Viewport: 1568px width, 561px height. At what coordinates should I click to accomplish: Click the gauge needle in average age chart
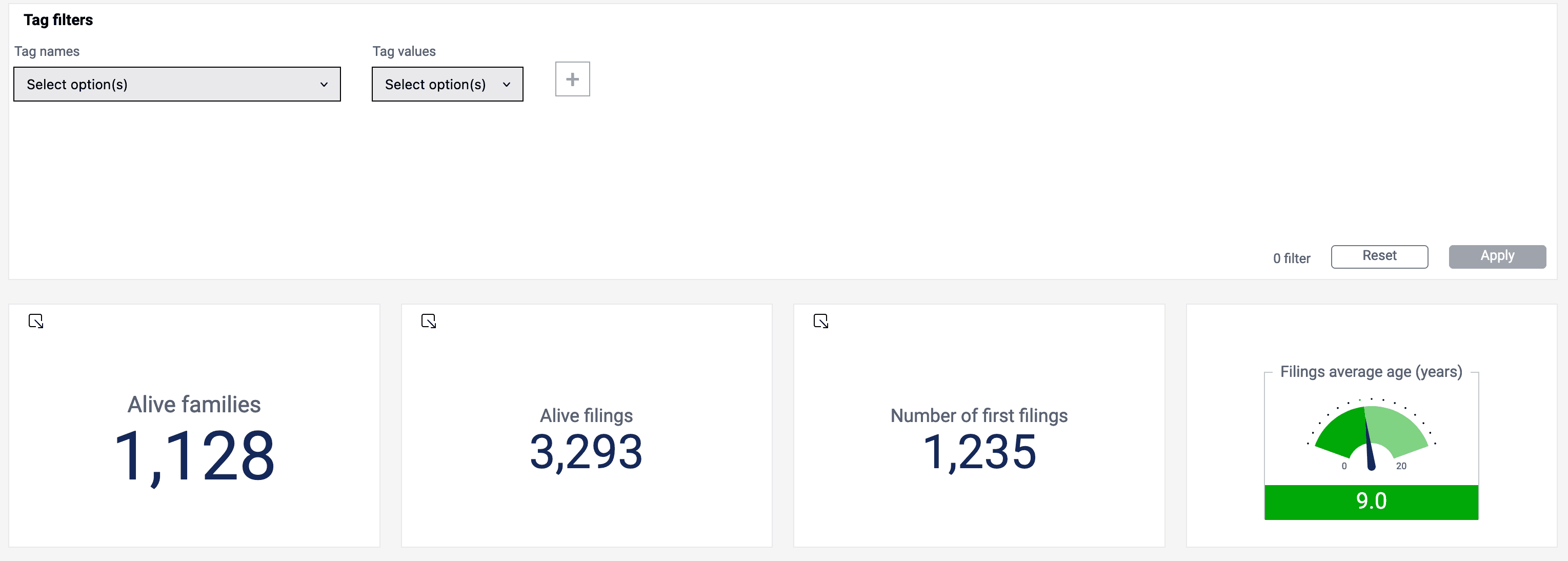[x=1370, y=450]
